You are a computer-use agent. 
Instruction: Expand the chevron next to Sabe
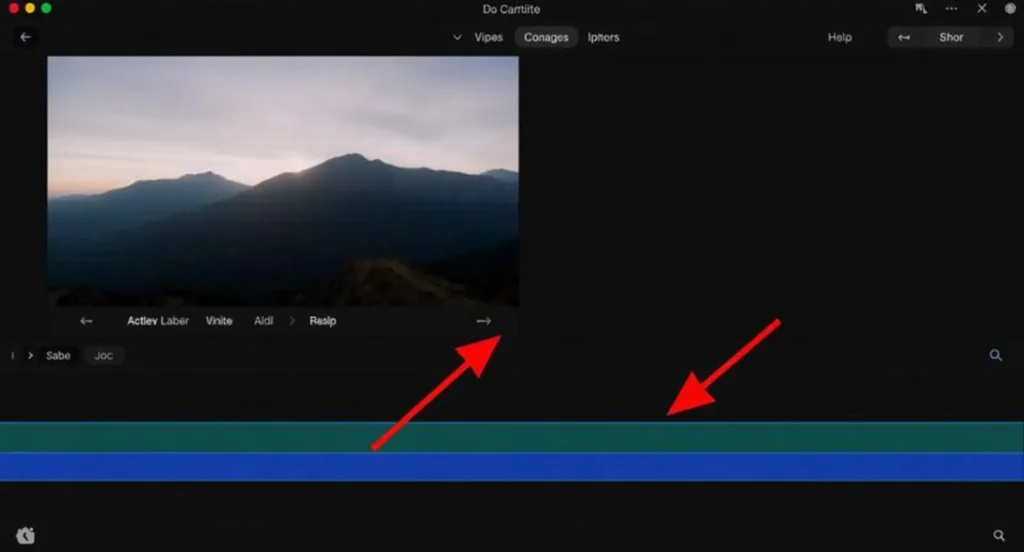click(30, 355)
